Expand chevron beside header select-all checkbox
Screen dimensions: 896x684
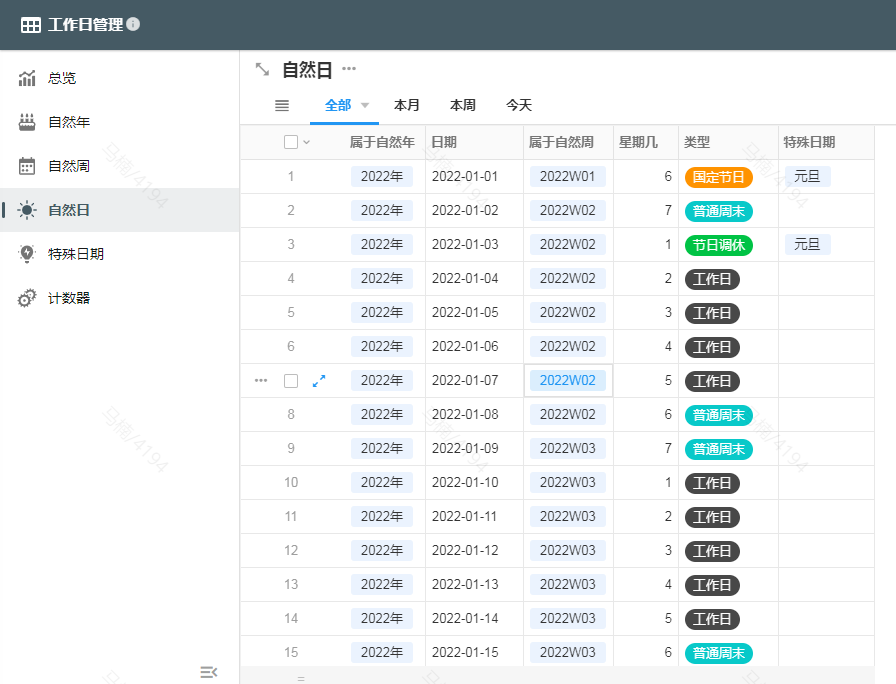click(307, 142)
